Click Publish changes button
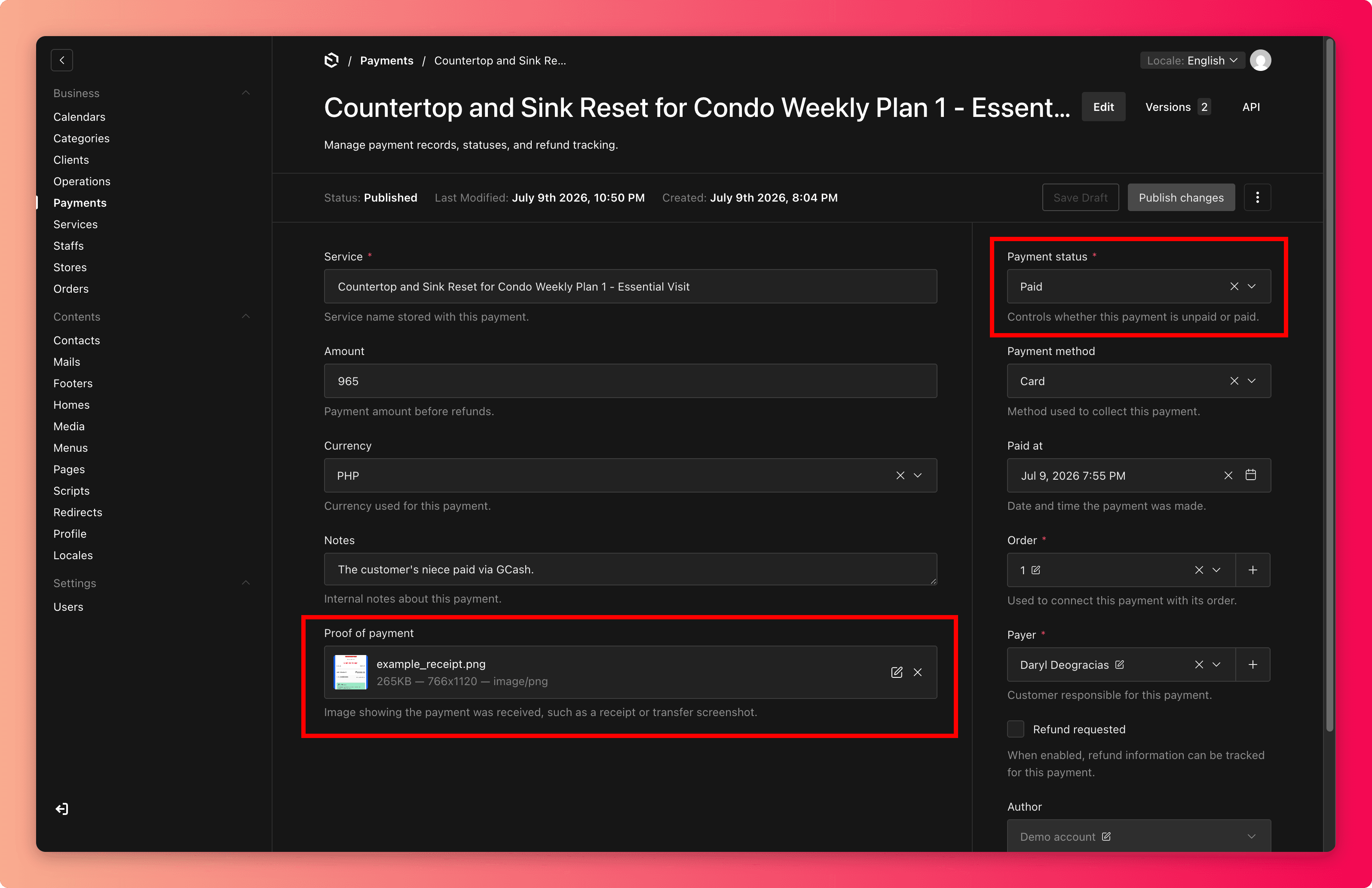 coord(1181,197)
